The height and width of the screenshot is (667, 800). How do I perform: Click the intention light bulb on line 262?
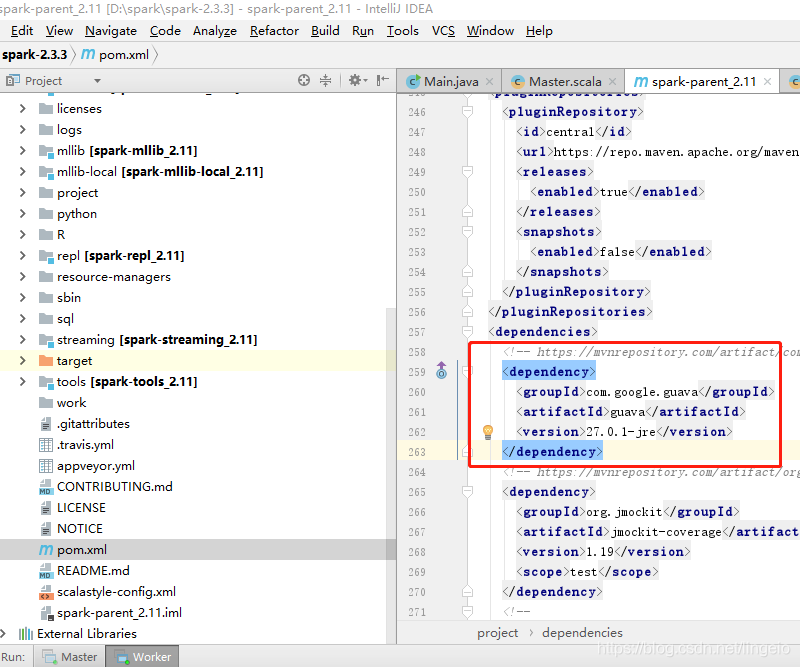coord(488,432)
